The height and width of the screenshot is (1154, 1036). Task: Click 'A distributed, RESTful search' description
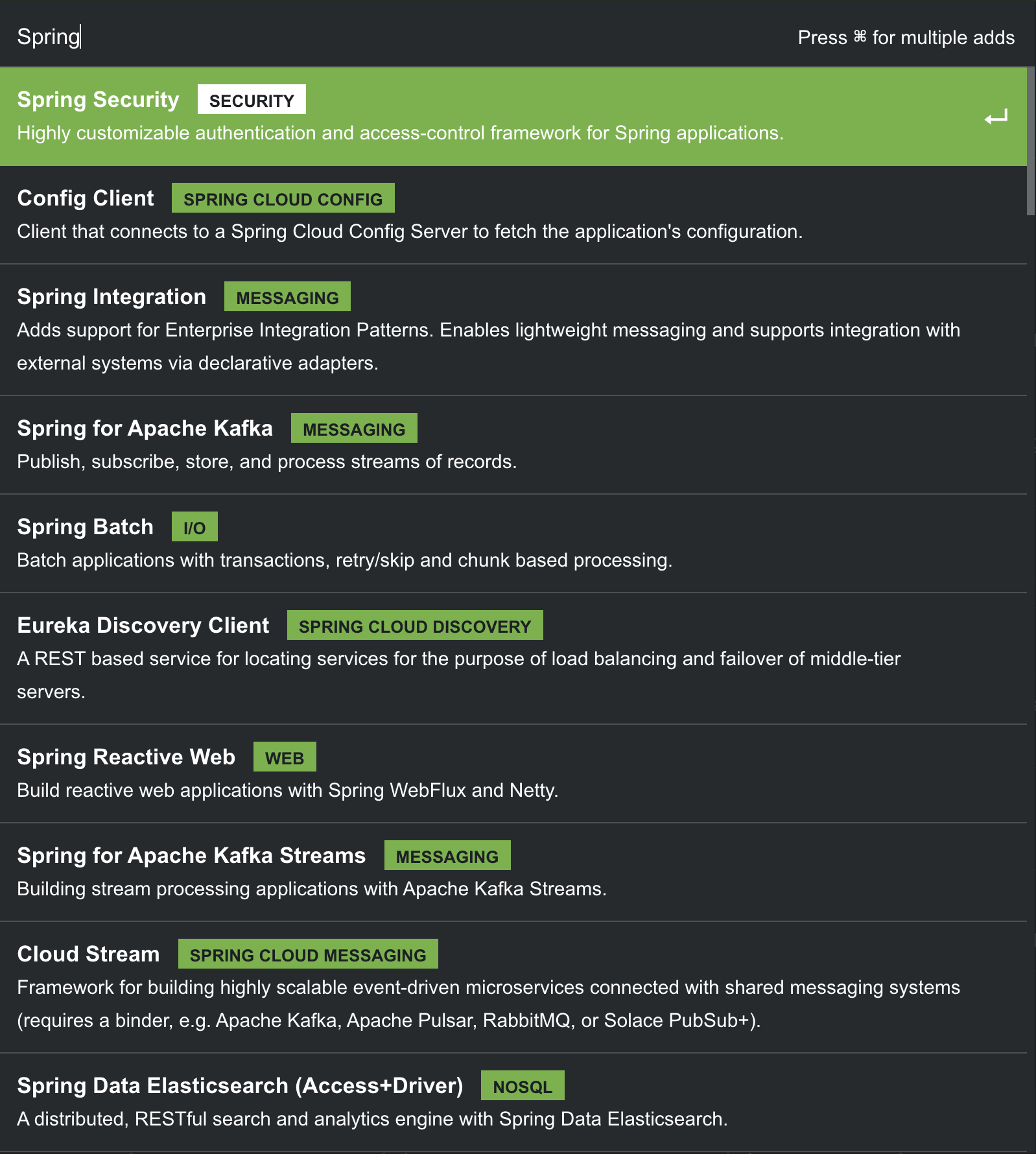pos(372,1119)
